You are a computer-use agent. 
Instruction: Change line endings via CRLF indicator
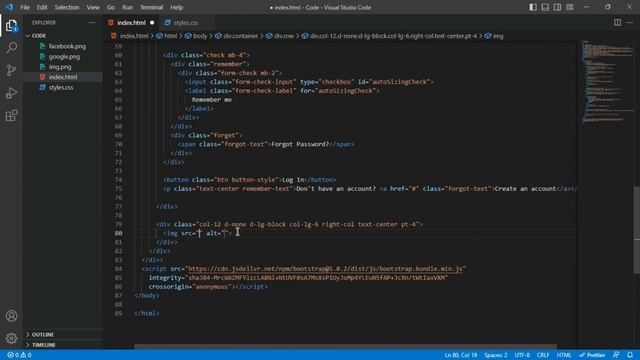click(x=543, y=355)
